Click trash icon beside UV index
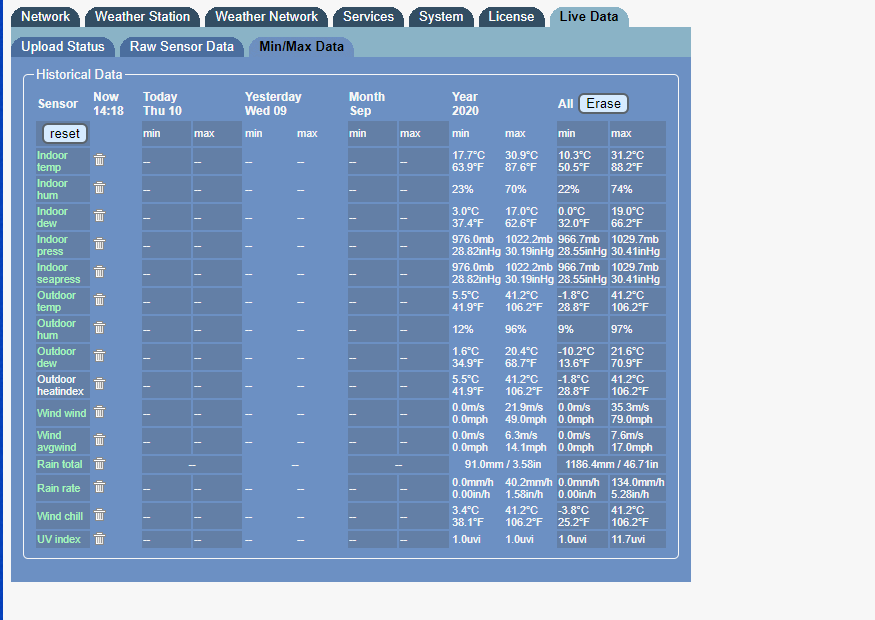The image size is (875, 620). [99, 539]
